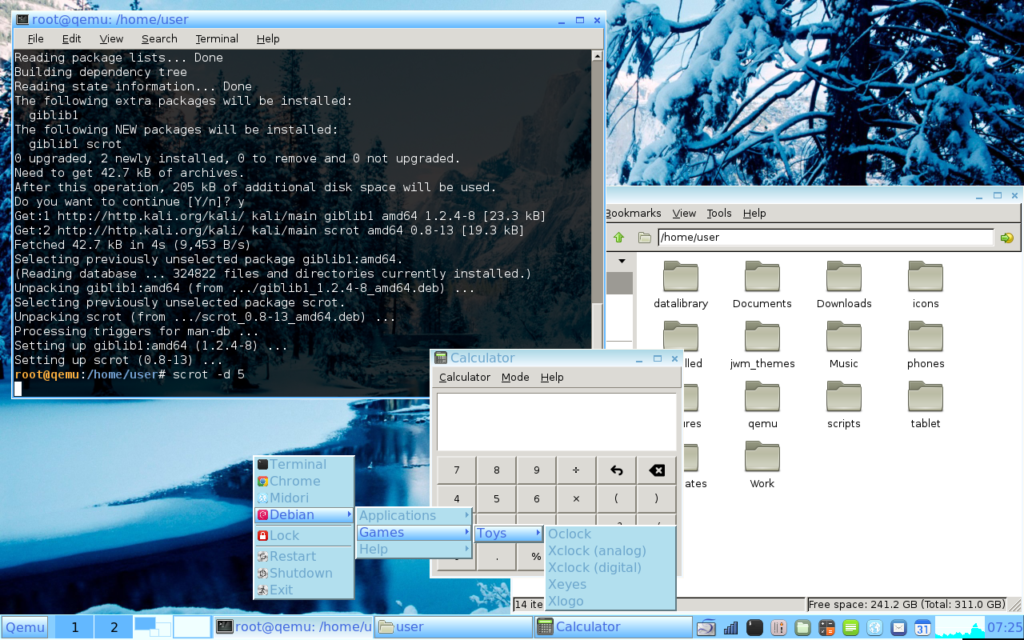The height and width of the screenshot is (640, 1024).
Task: Open the Terminal menu in the terminal window
Action: tap(217, 39)
